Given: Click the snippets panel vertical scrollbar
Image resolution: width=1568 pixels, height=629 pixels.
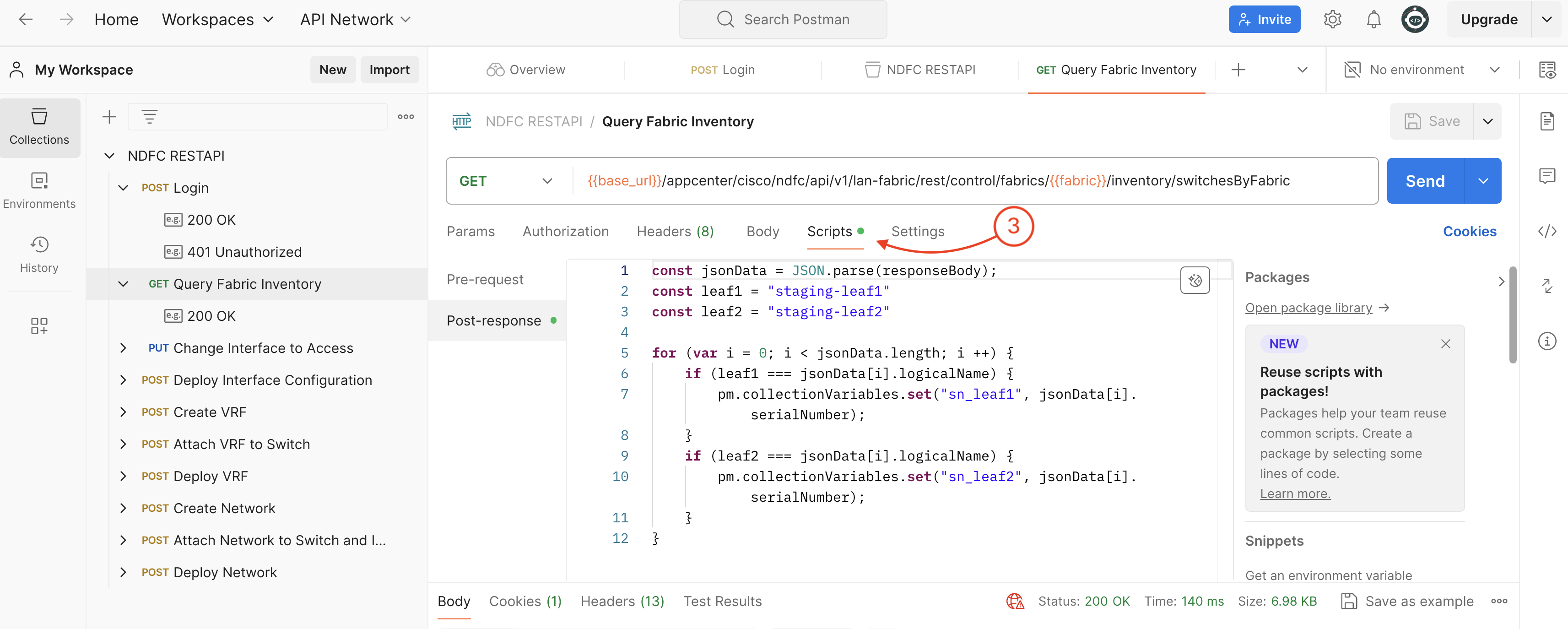Looking at the screenshot, I should pyautogui.click(x=1512, y=315).
